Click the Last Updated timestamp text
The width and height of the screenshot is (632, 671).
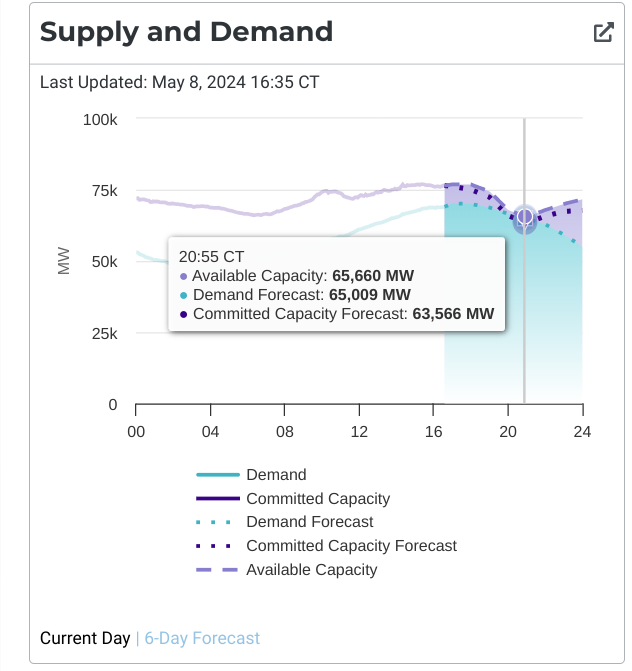180,82
